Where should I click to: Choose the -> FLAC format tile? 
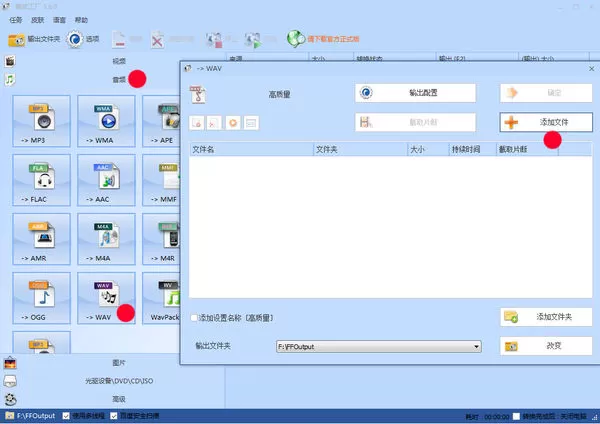[x=41, y=180]
